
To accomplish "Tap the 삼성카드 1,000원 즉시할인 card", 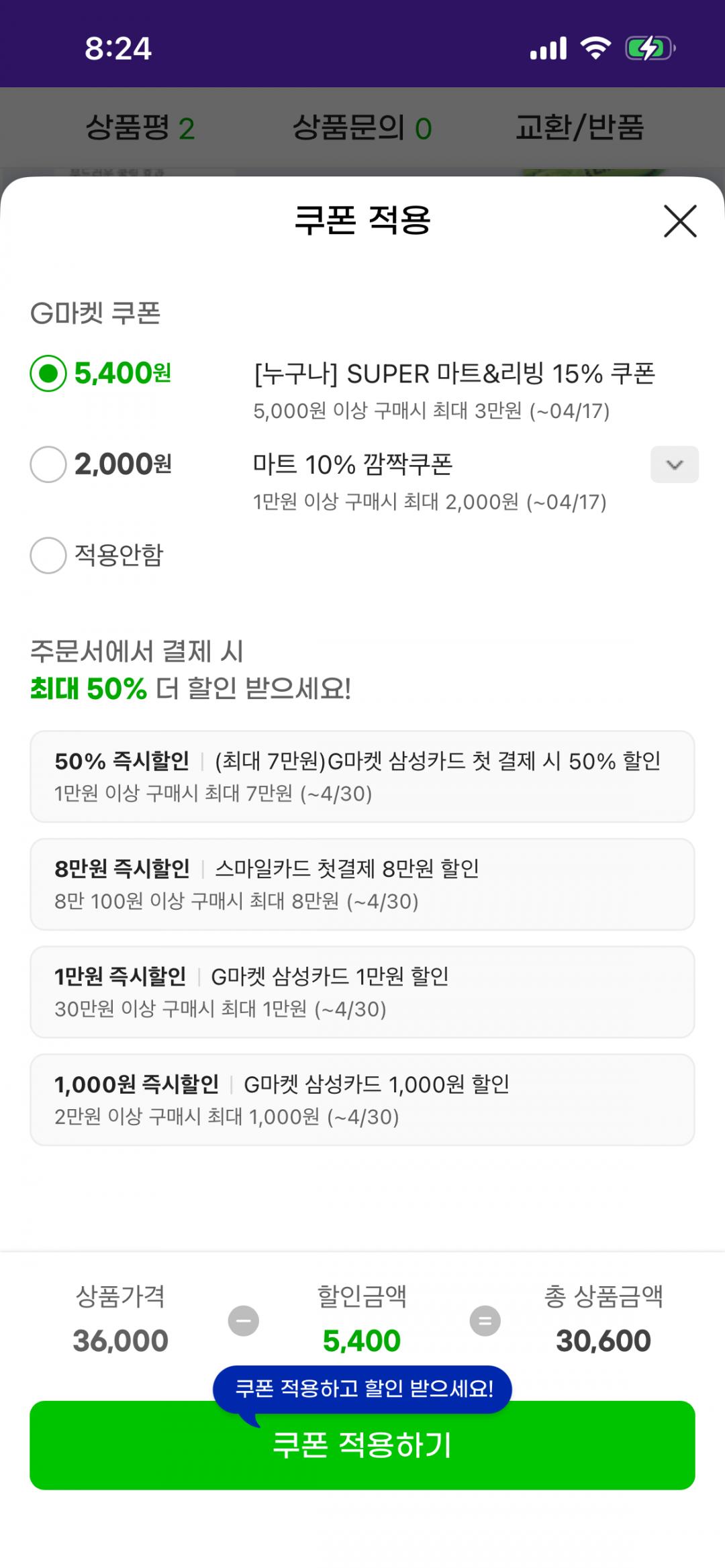I will tap(362, 1100).
